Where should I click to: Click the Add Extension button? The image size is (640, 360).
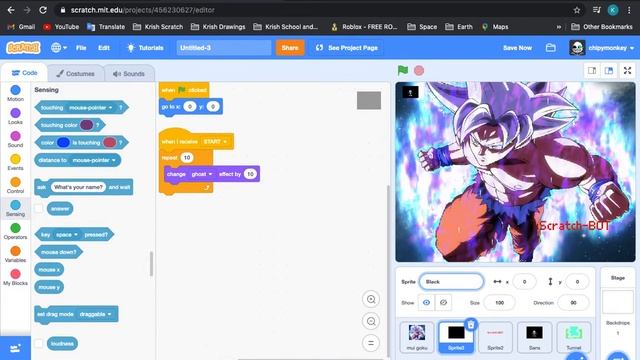pyautogui.click(x=16, y=348)
